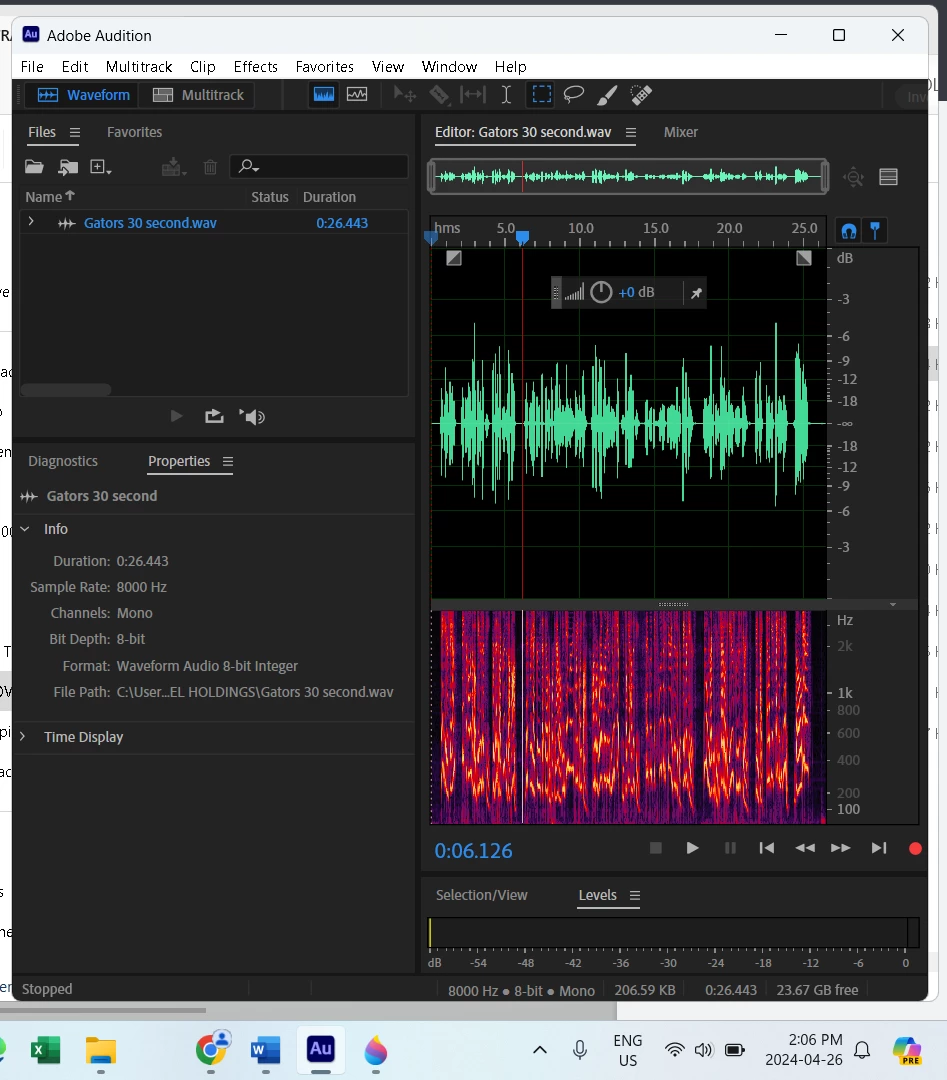The width and height of the screenshot is (947, 1080).
Task: Select the Time Selection tool
Action: pos(506,94)
